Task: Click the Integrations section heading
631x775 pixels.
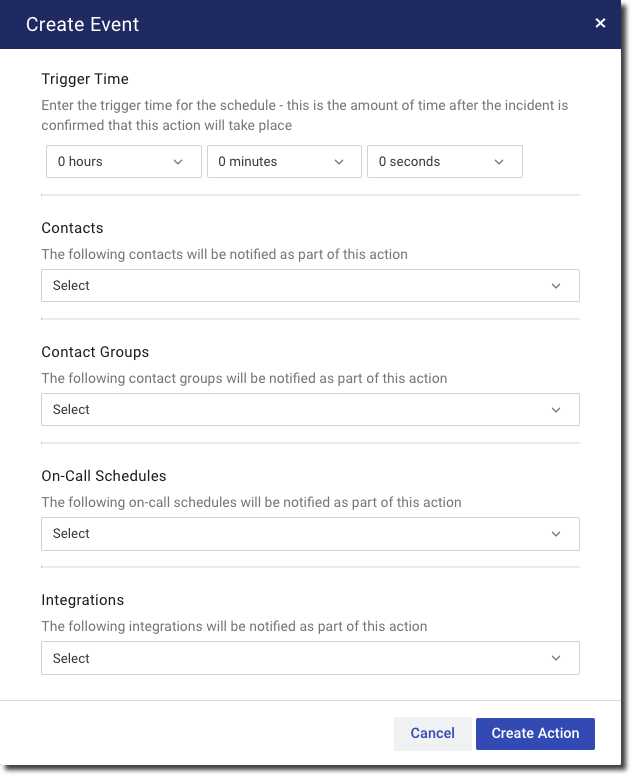Action: tap(83, 600)
